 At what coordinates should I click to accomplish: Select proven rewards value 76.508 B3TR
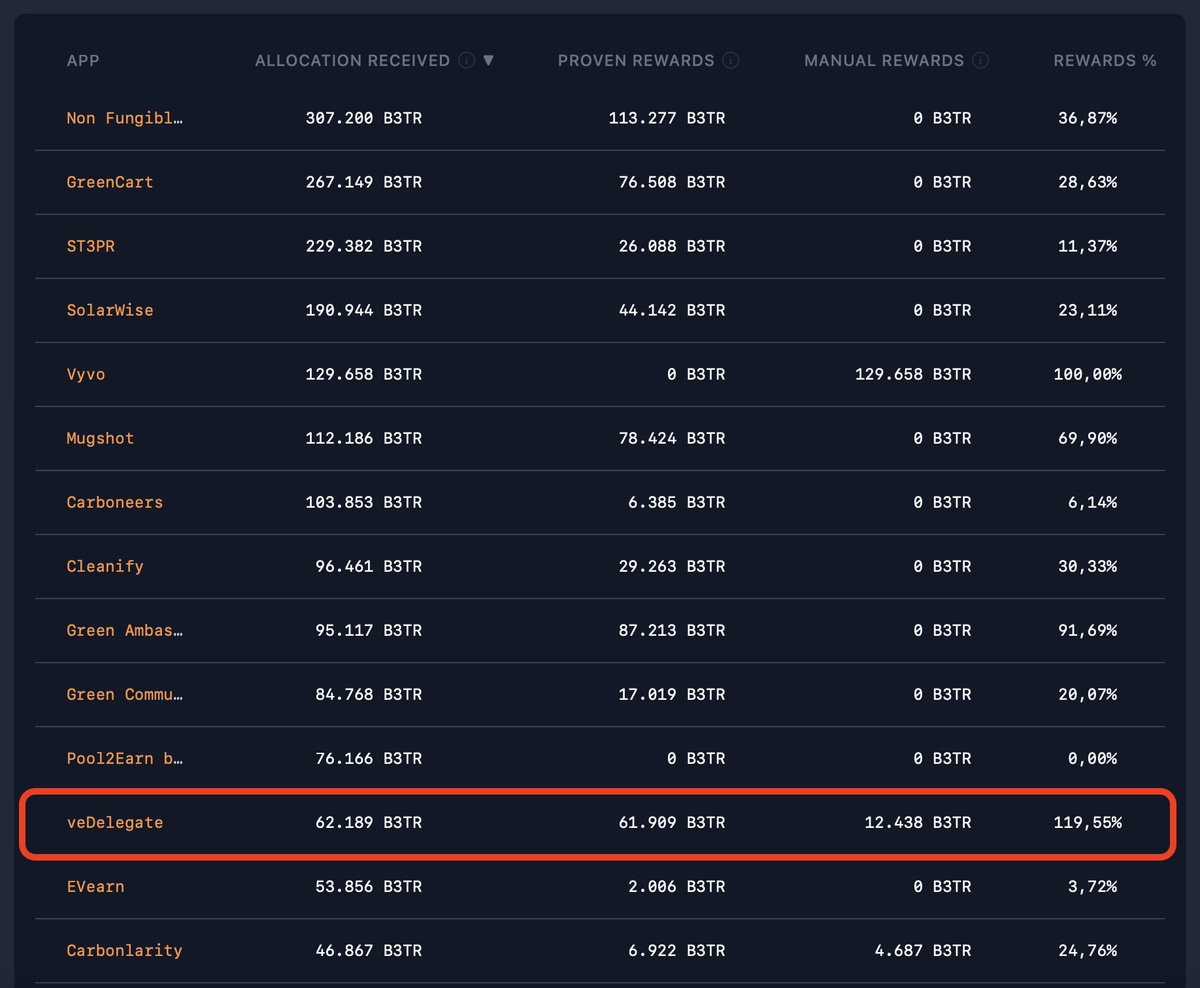click(x=672, y=182)
